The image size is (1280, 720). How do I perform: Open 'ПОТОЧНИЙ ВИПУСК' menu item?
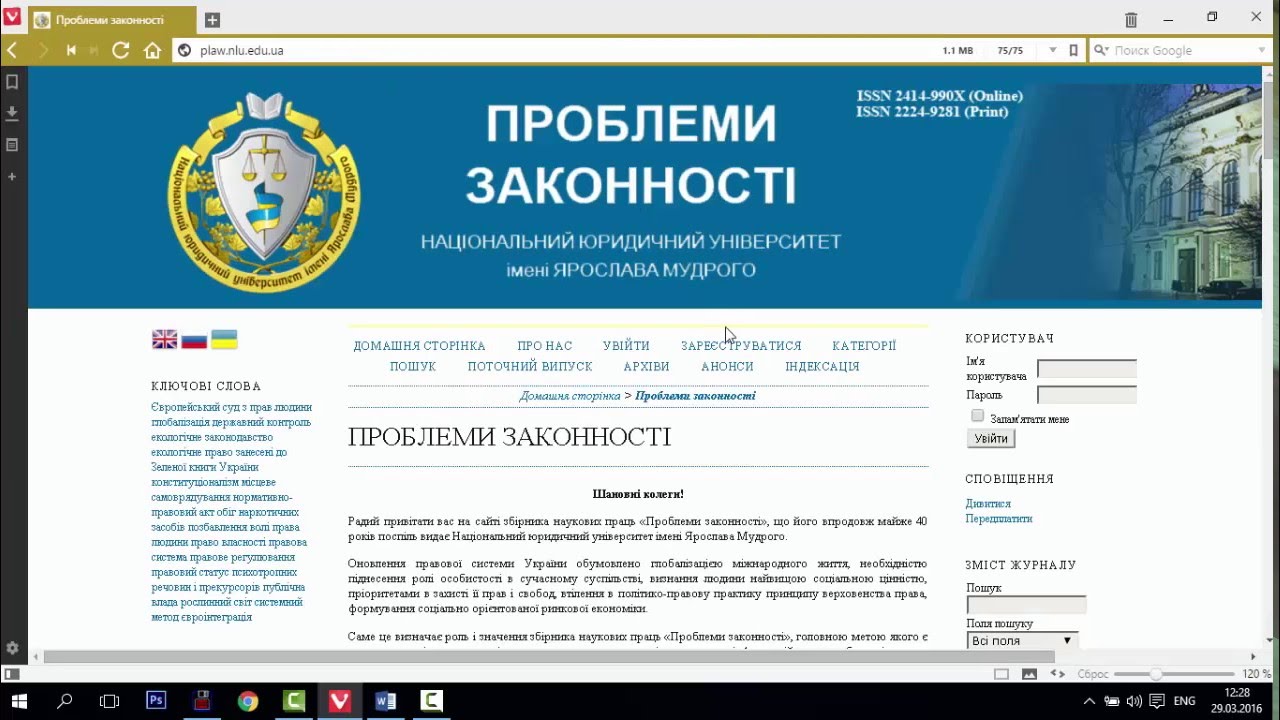[530, 367]
